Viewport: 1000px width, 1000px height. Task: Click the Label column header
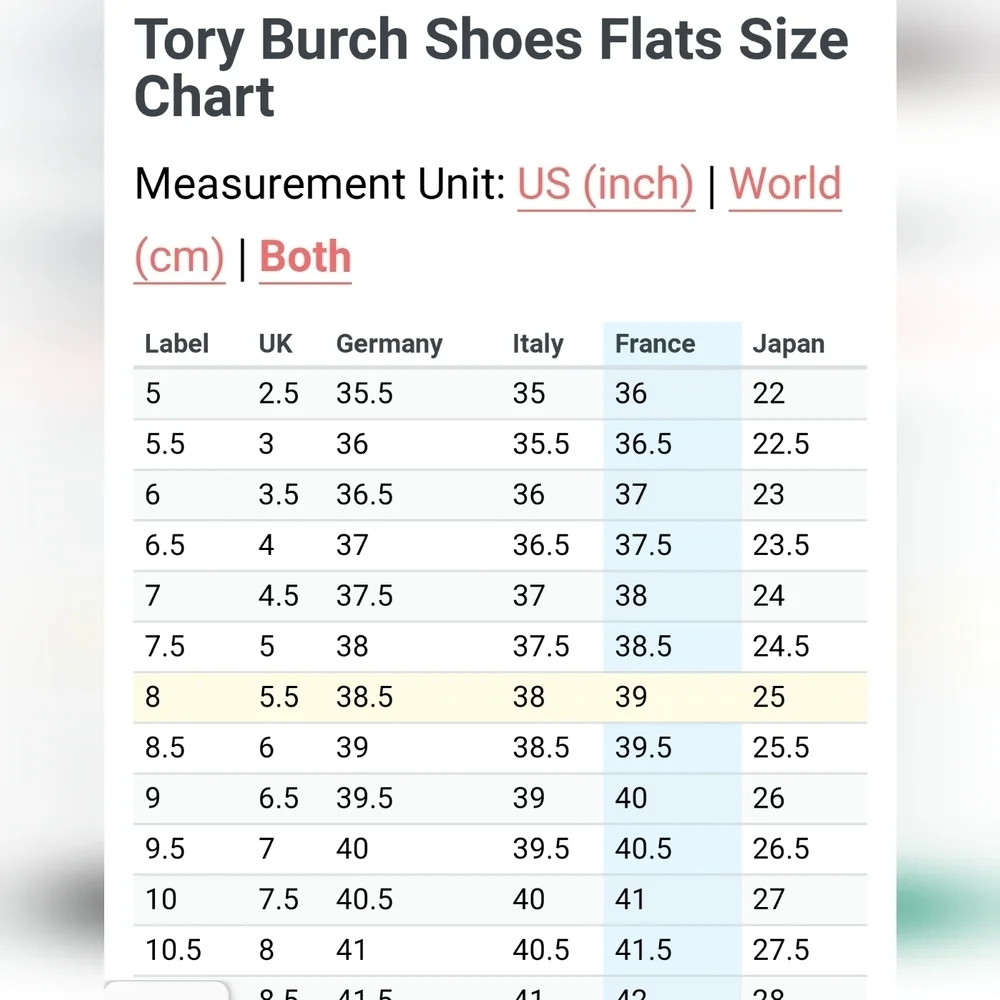[177, 344]
